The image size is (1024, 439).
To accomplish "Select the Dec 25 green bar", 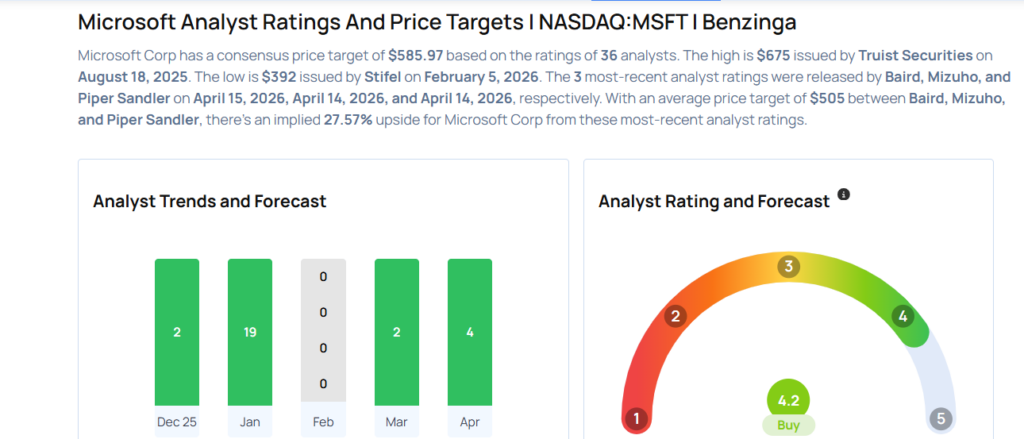I will pos(177,331).
